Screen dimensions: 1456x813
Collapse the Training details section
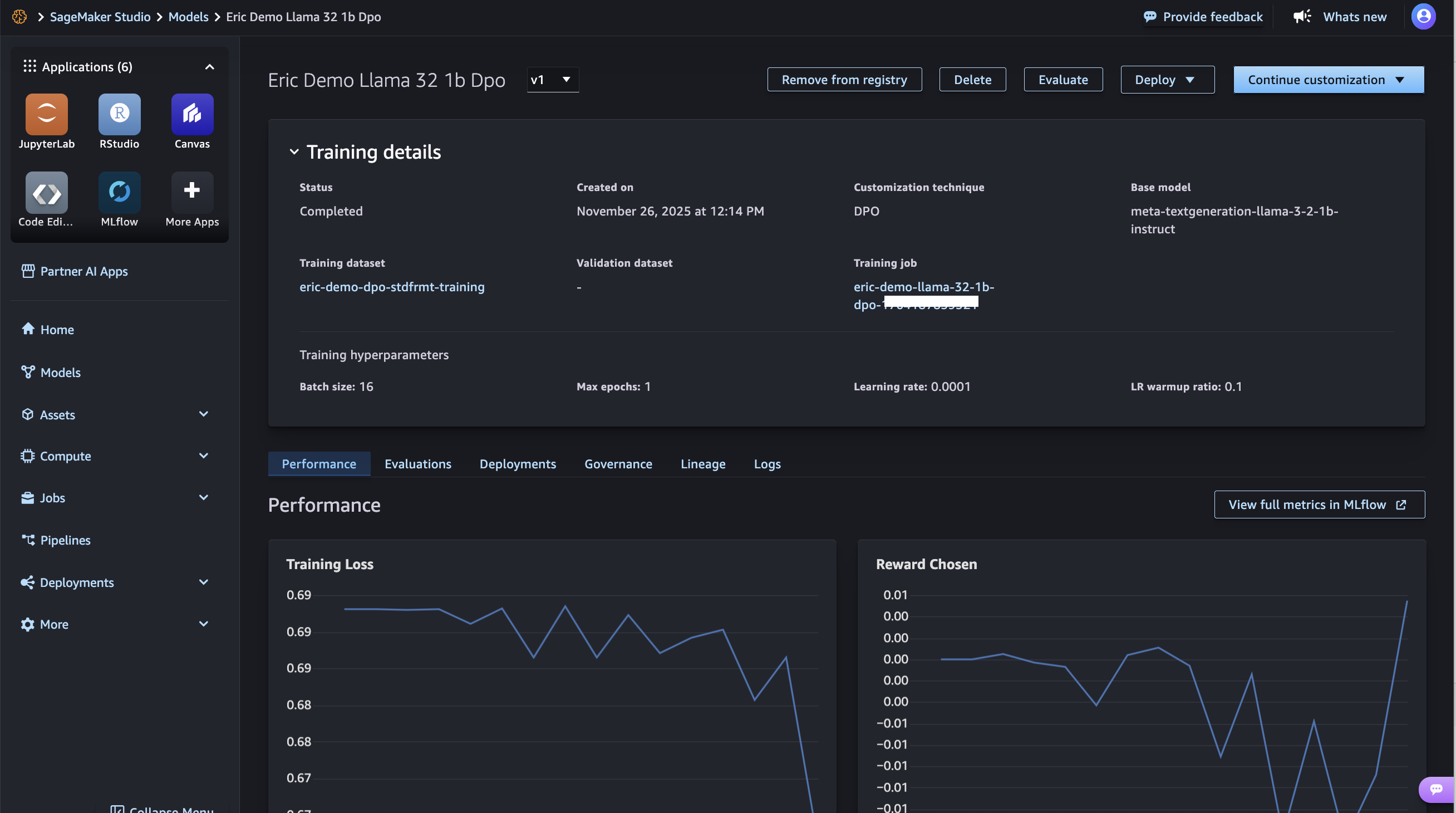tap(294, 151)
